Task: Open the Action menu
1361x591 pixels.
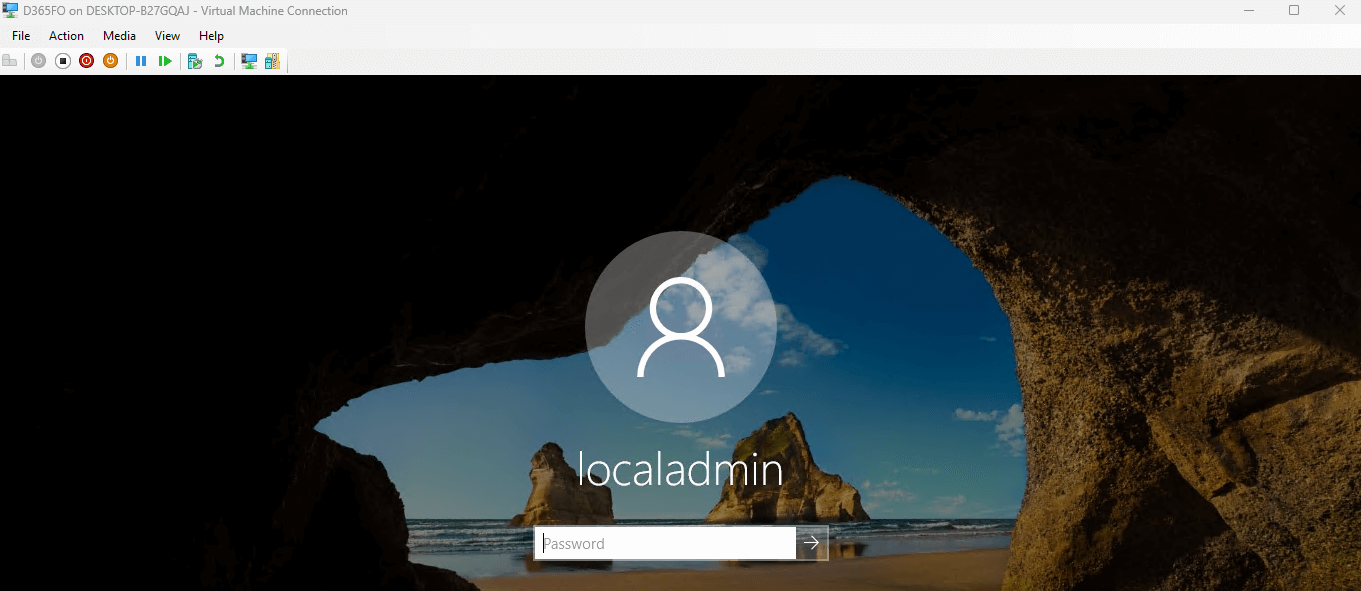Action: point(67,36)
